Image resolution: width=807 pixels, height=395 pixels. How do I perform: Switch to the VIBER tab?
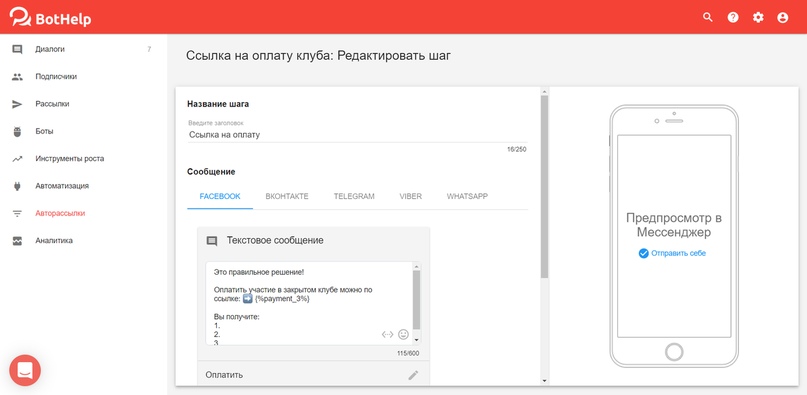pyautogui.click(x=411, y=196)
